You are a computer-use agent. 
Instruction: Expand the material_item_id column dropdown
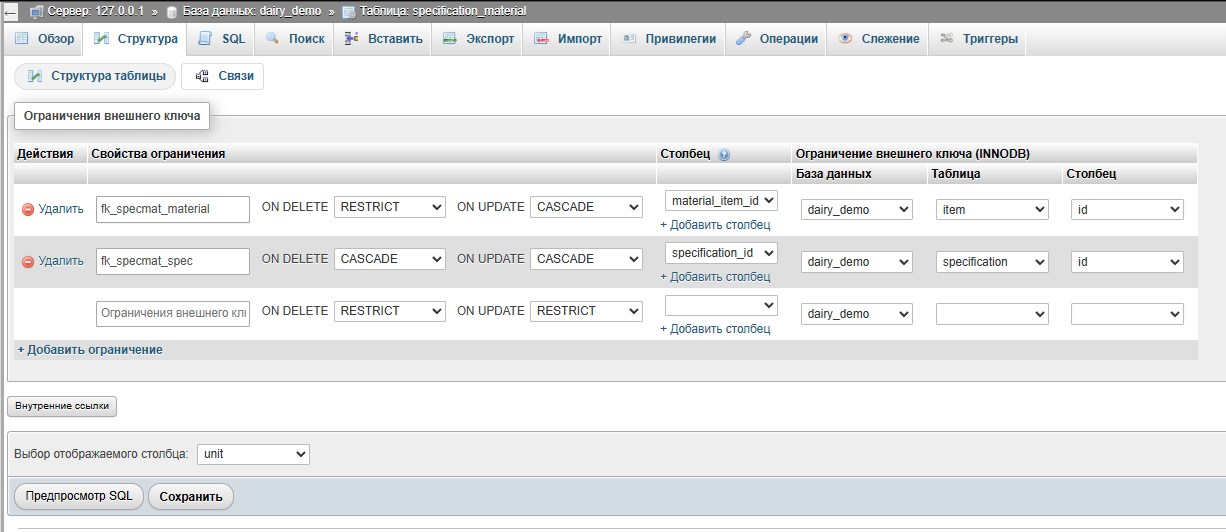tap(720, 201)
